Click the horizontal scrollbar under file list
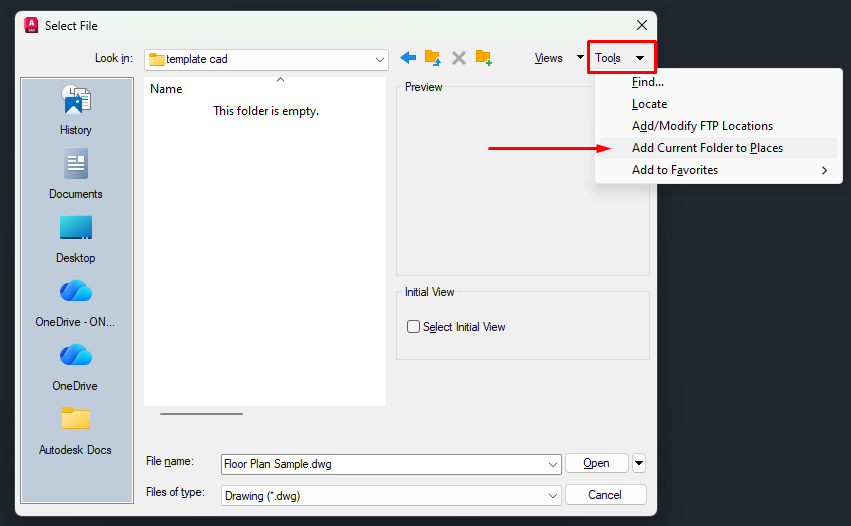 (x=201, y=414)
